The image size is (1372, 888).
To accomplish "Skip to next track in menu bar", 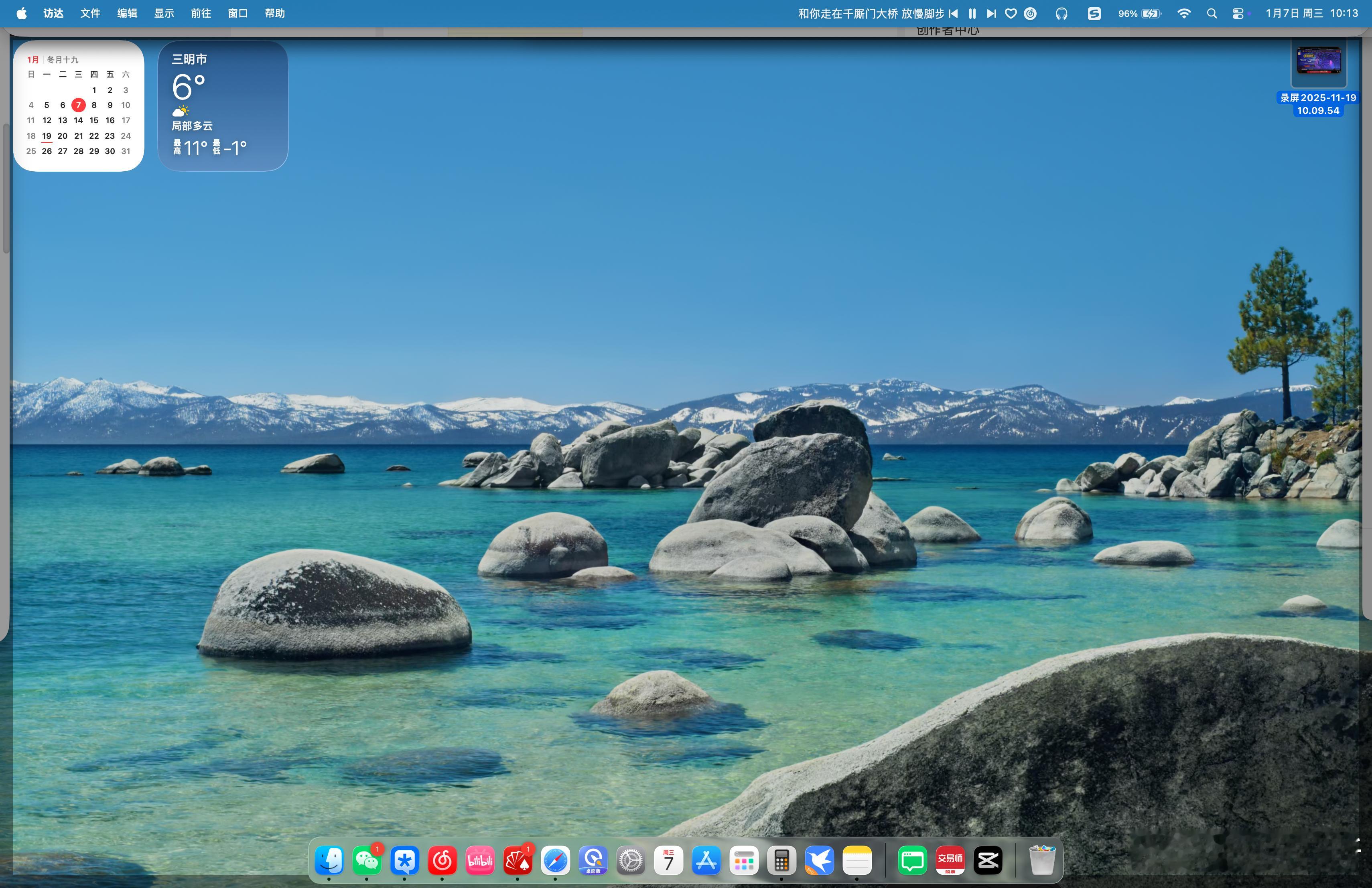I will click(991, 14).
